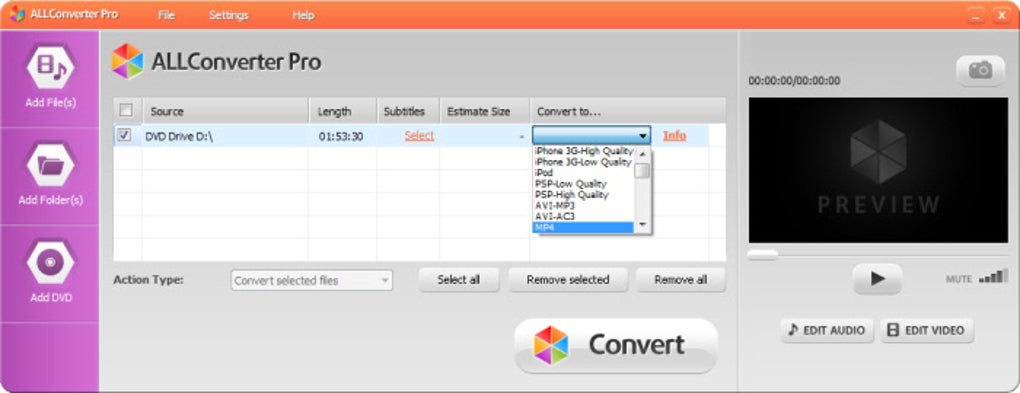Click the 00:00:00/00:00:00 time readout
1020x393 pixels.
click(x=794, y=81)
